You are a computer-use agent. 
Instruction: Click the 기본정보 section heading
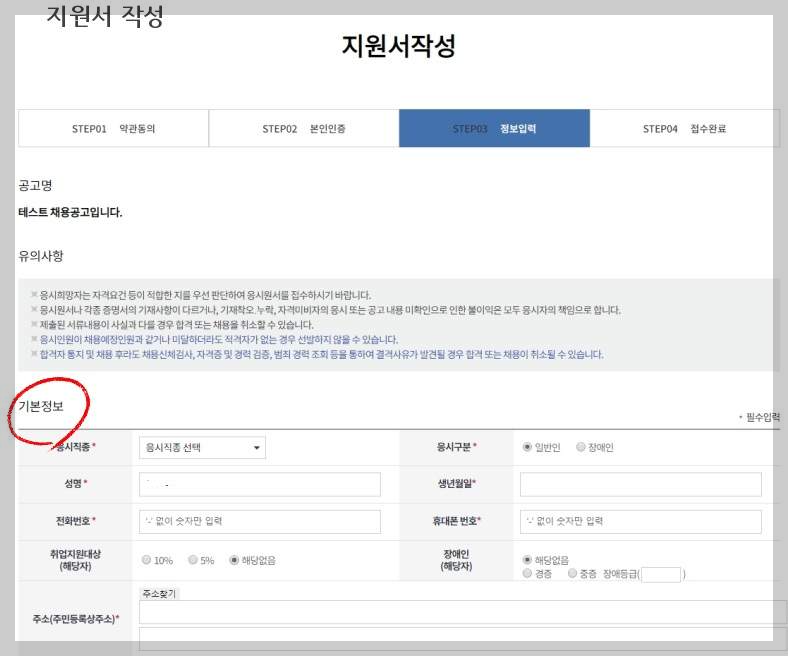tap(41, 406)
